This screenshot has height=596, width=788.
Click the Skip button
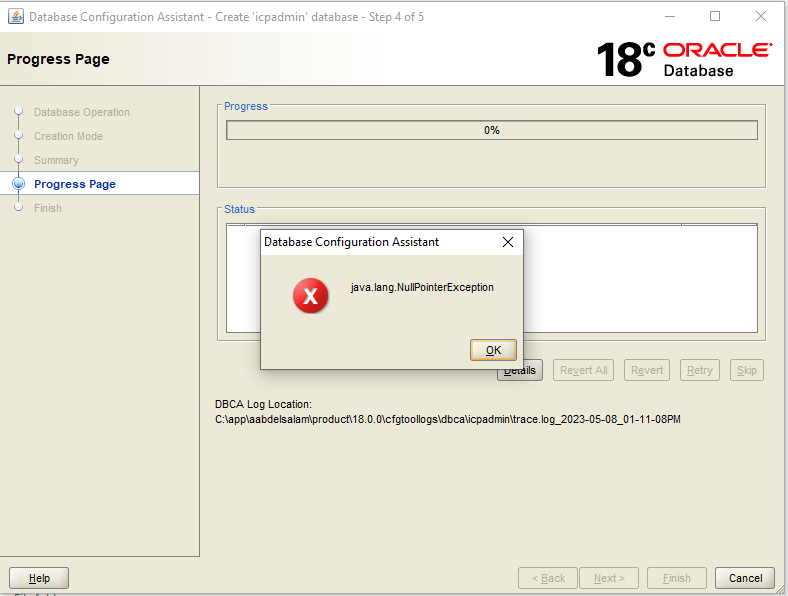[x=747, y=370]
